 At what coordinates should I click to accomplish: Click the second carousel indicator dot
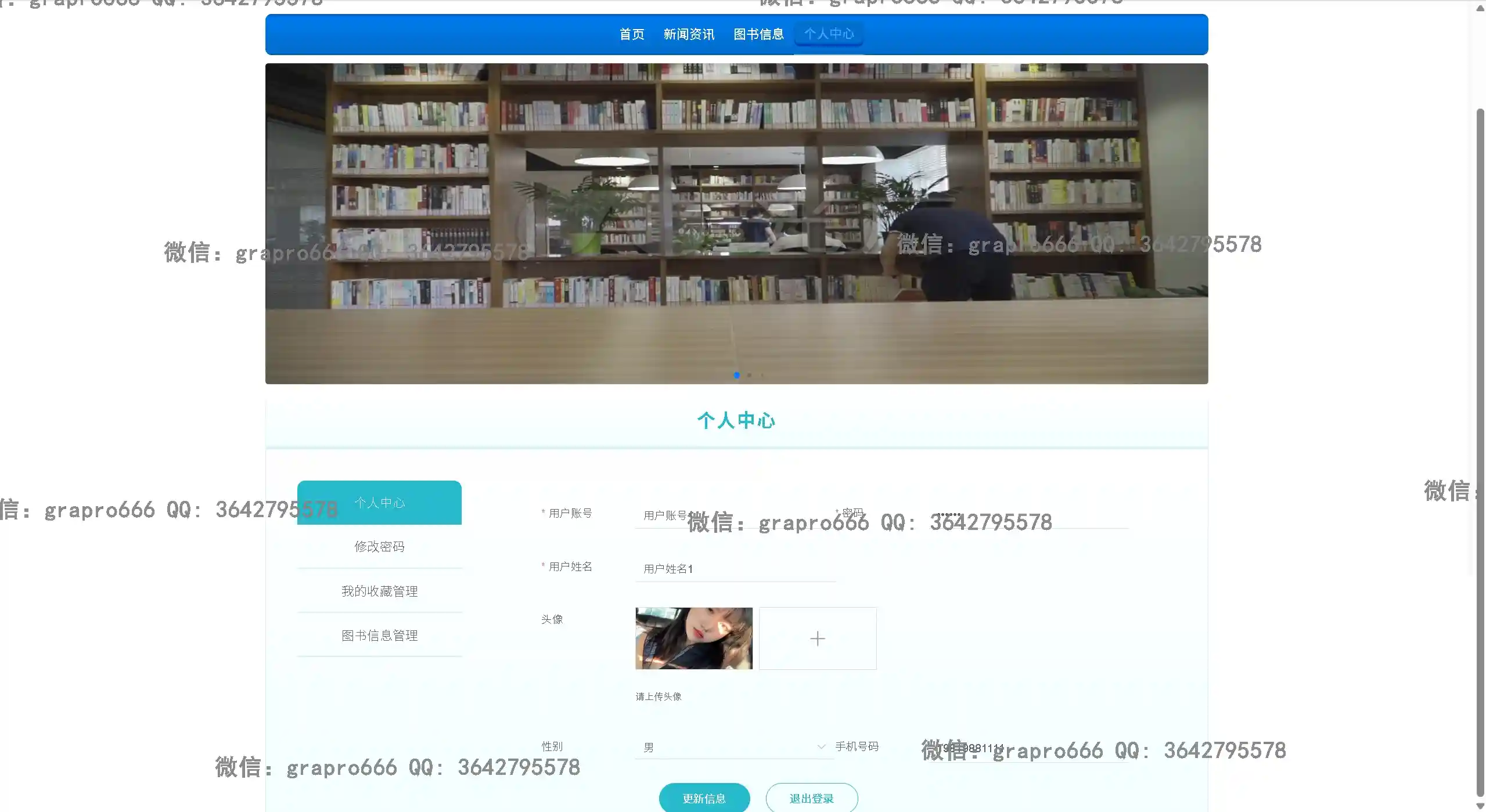(749, 375)
